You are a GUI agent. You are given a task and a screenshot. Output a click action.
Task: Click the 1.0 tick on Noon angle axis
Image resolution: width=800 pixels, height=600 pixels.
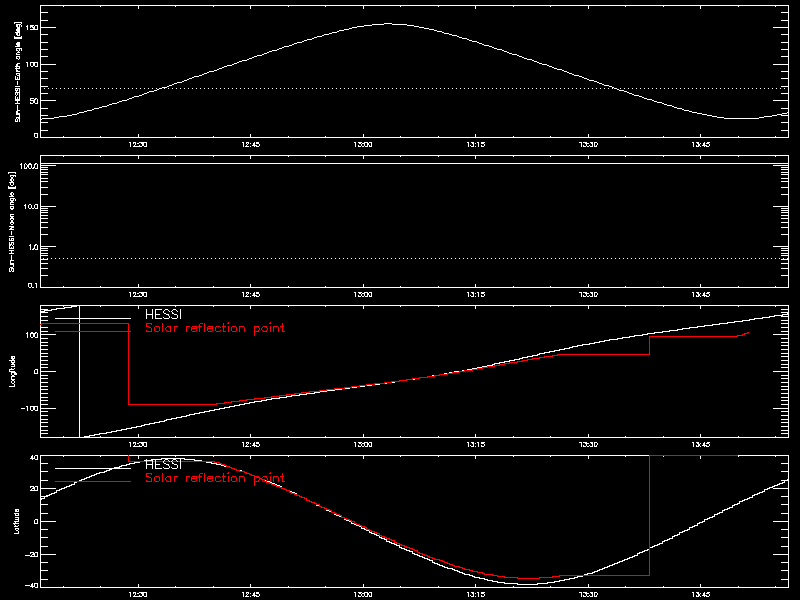[33, 247]
